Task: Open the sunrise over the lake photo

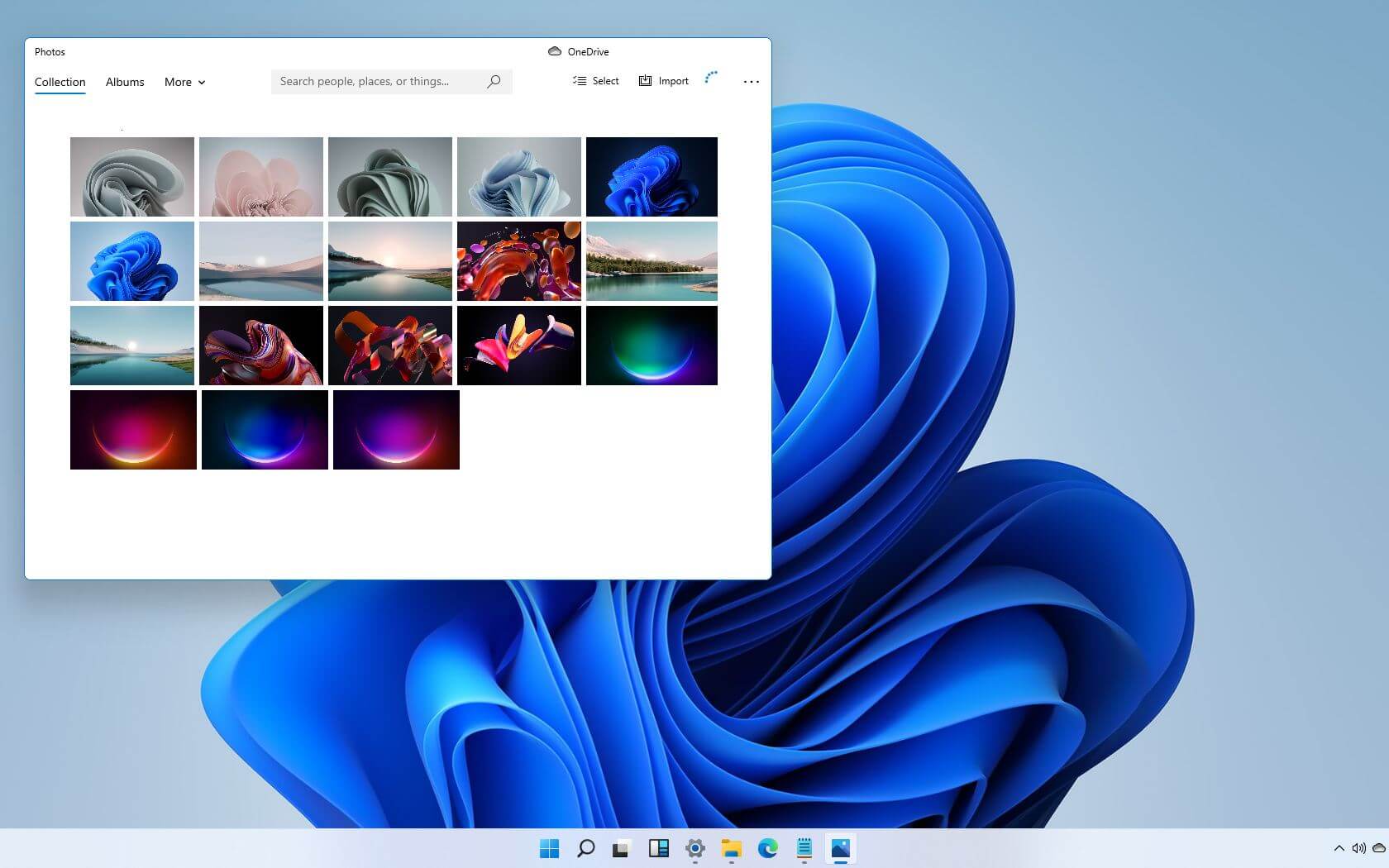Action: (389, 260)
